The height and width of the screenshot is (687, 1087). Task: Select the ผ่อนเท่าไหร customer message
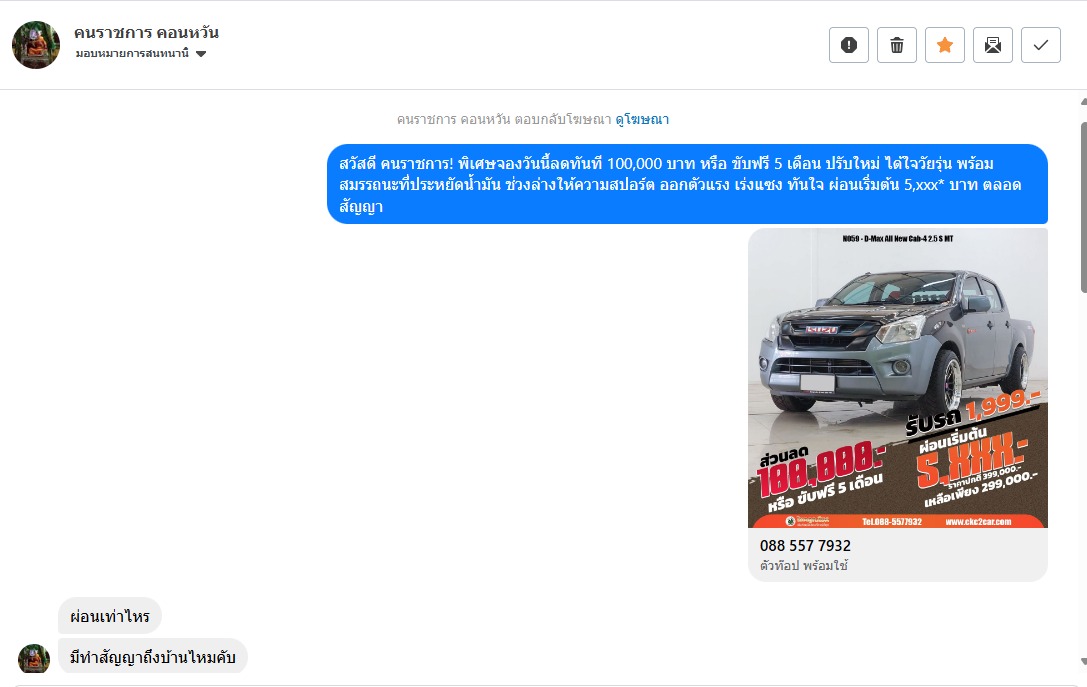point(110,616)
